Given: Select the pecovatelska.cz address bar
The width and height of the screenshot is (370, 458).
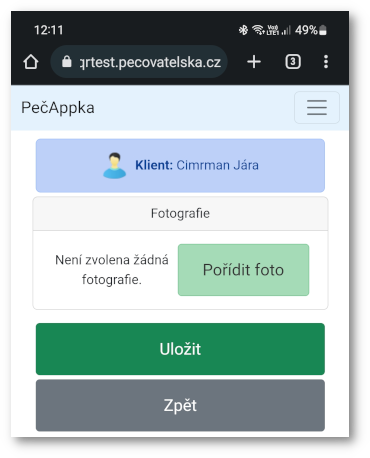Looking at the screenshot, I should (x=139, y=62).
